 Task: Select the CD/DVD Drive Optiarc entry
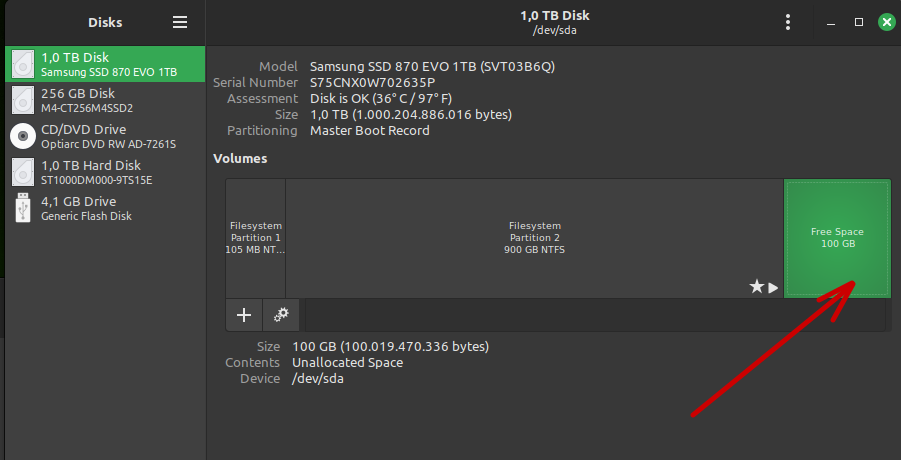(x=105, y=136)
